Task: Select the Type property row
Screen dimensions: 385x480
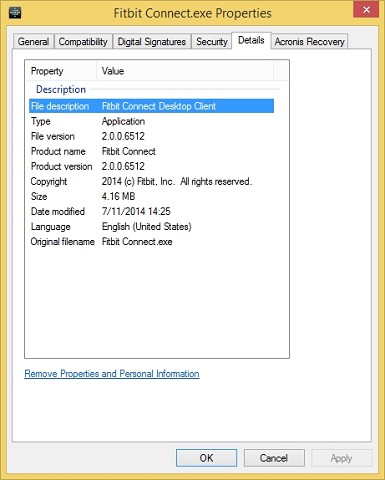Action: coord(151,121)
